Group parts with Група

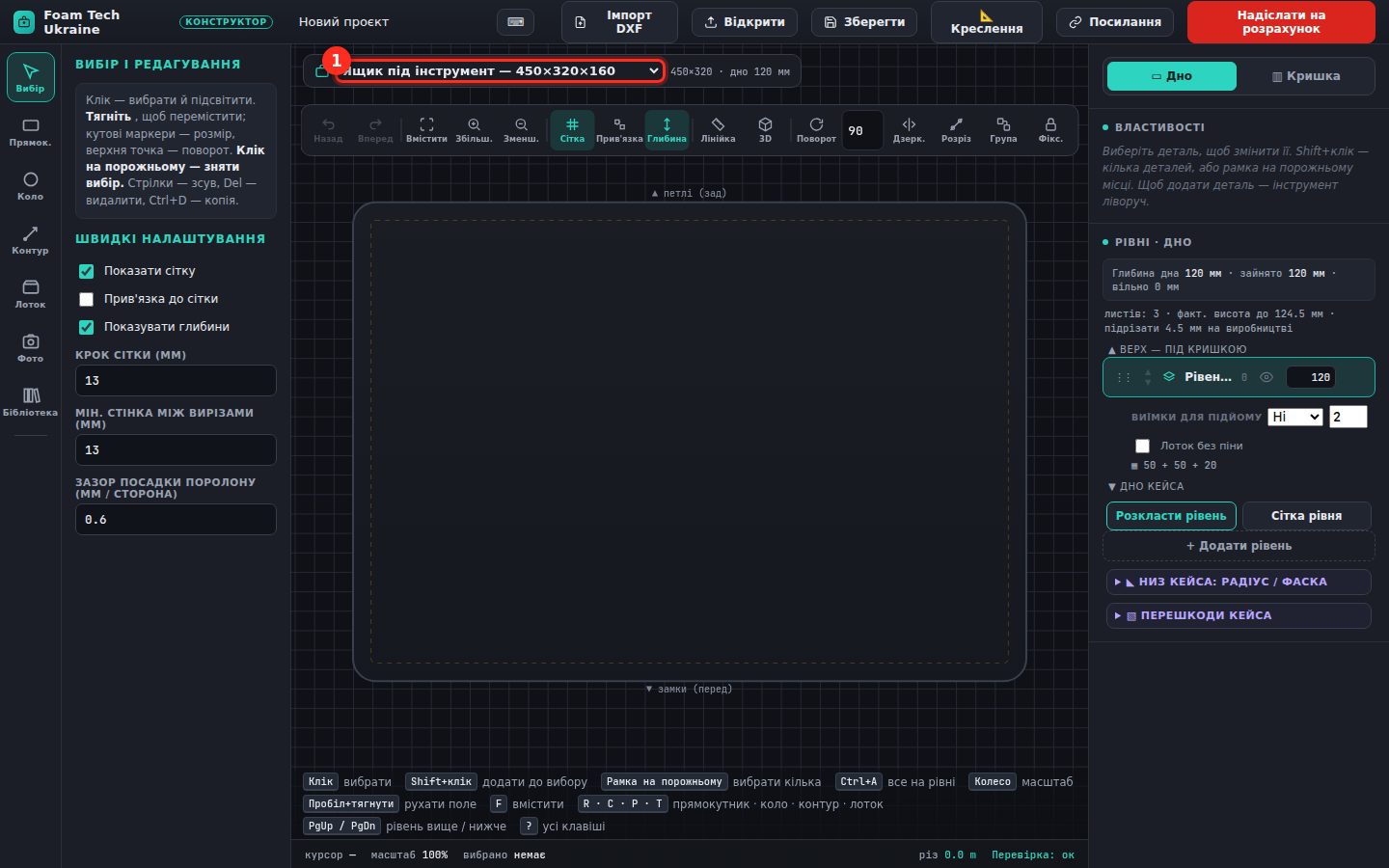click(1003, 130)
